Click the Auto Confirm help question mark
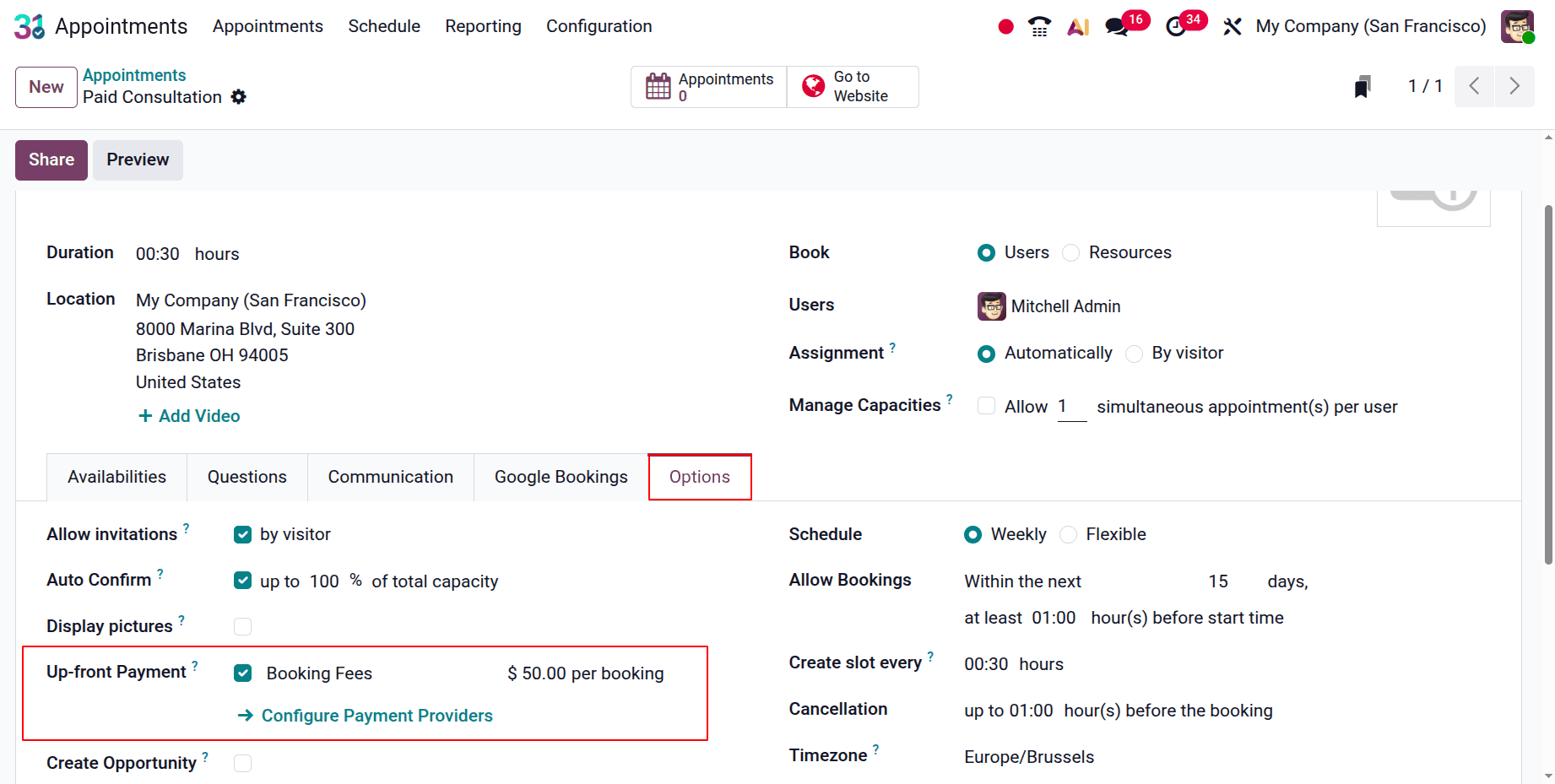This screenshot has height=784, width=1555. (x=160, y=574)
